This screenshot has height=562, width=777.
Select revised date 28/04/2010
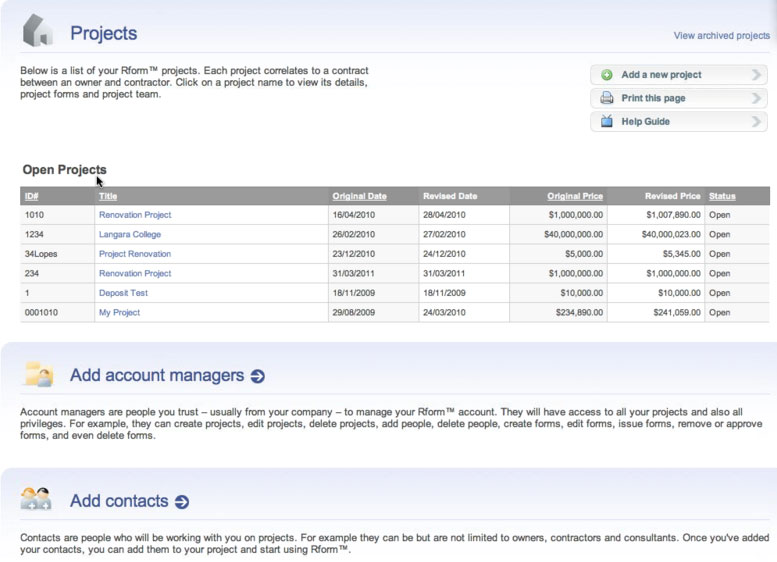point(444,215)
